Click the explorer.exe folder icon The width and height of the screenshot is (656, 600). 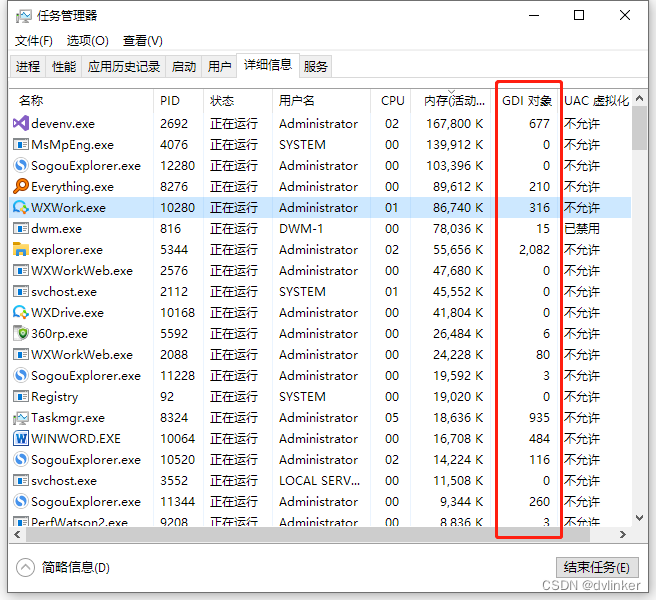(x=20, y=249)
